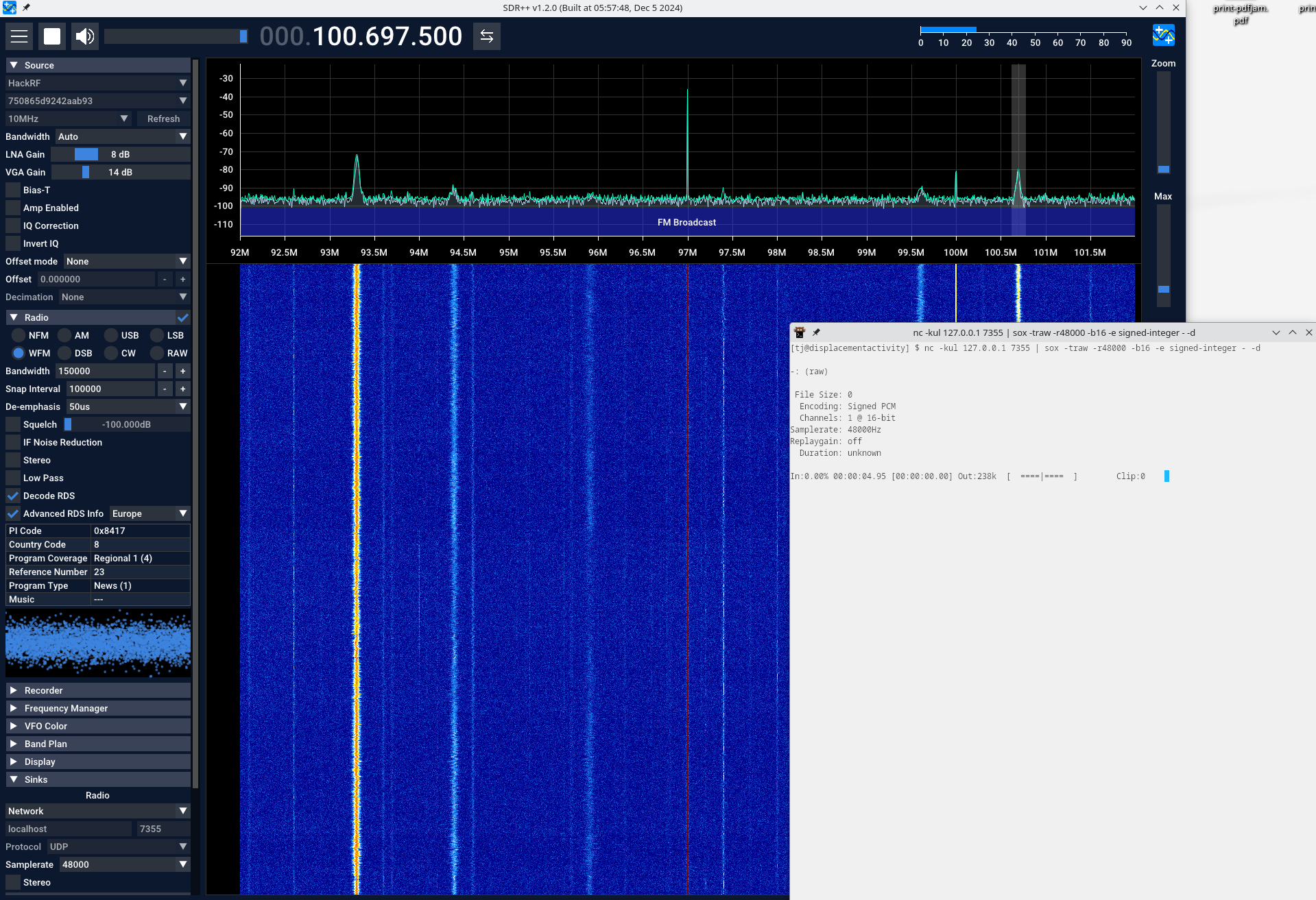
Task: Mute audio with speaker icon
Action: tap(85, 36)
